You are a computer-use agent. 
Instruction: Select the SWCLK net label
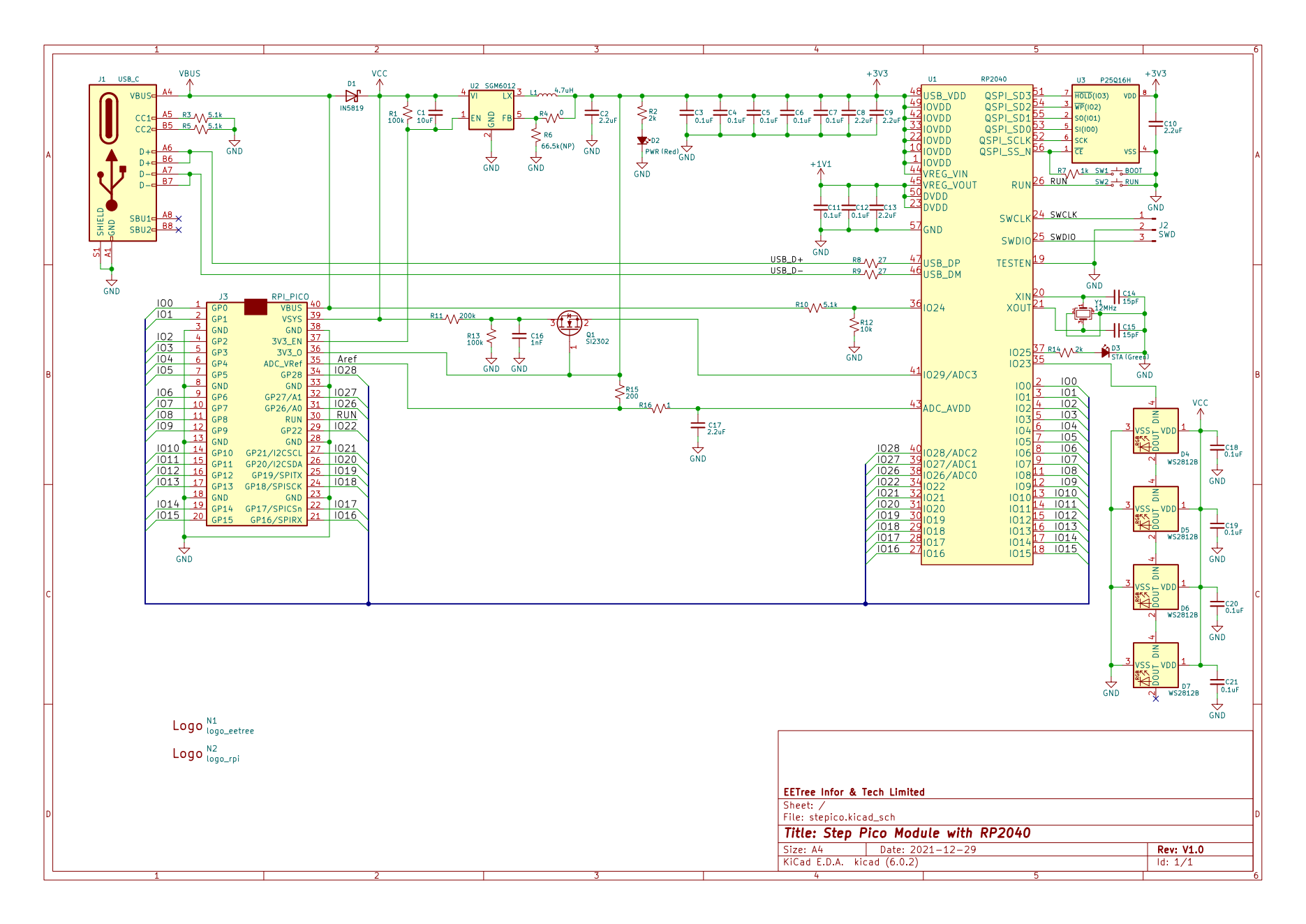point(1063,215)
